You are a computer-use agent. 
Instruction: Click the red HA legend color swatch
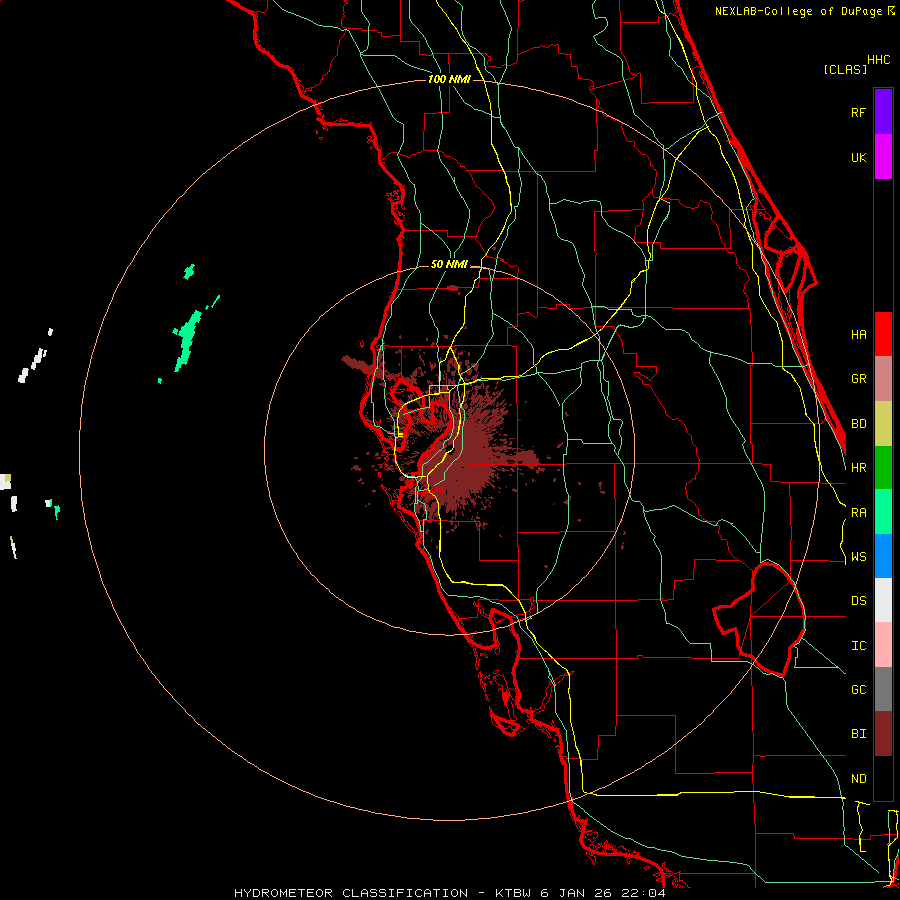(883, 334)
